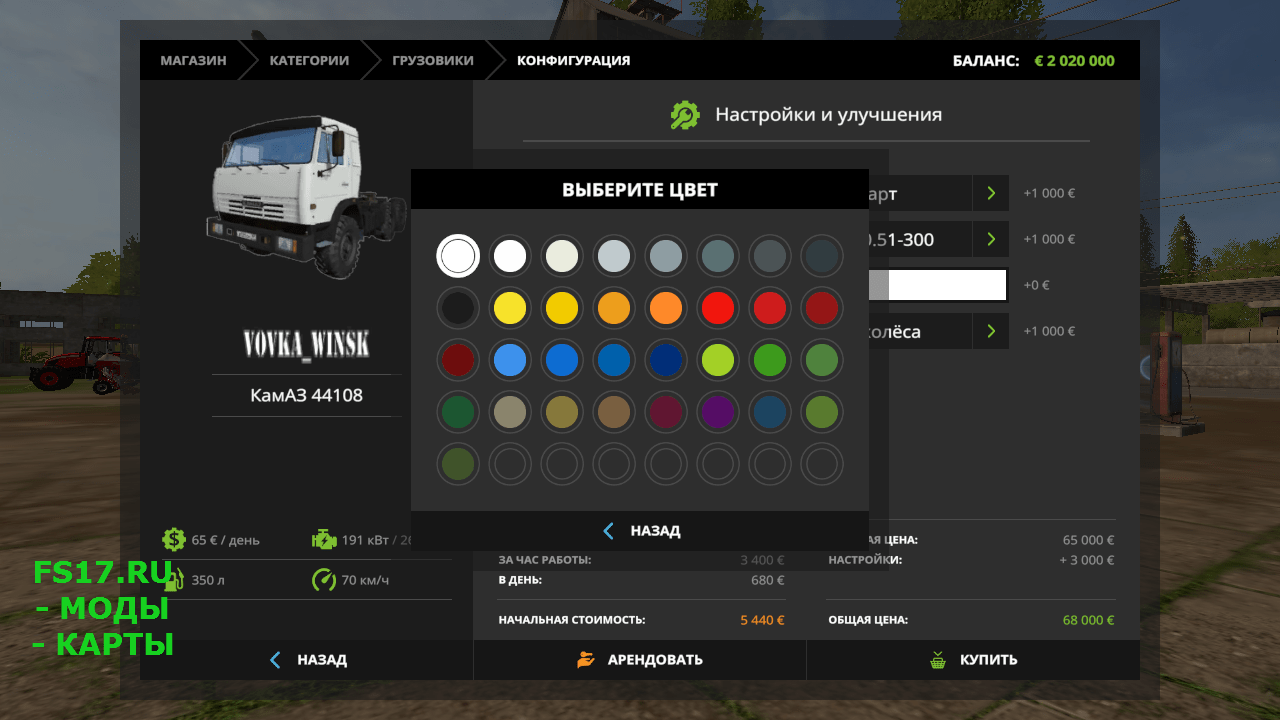Image resolution: width=1280 pixels, height=720 pixels.
Task: Switch to the ГРУЗОВИКИ breadcrumb tab
Action: click(432, 60)
